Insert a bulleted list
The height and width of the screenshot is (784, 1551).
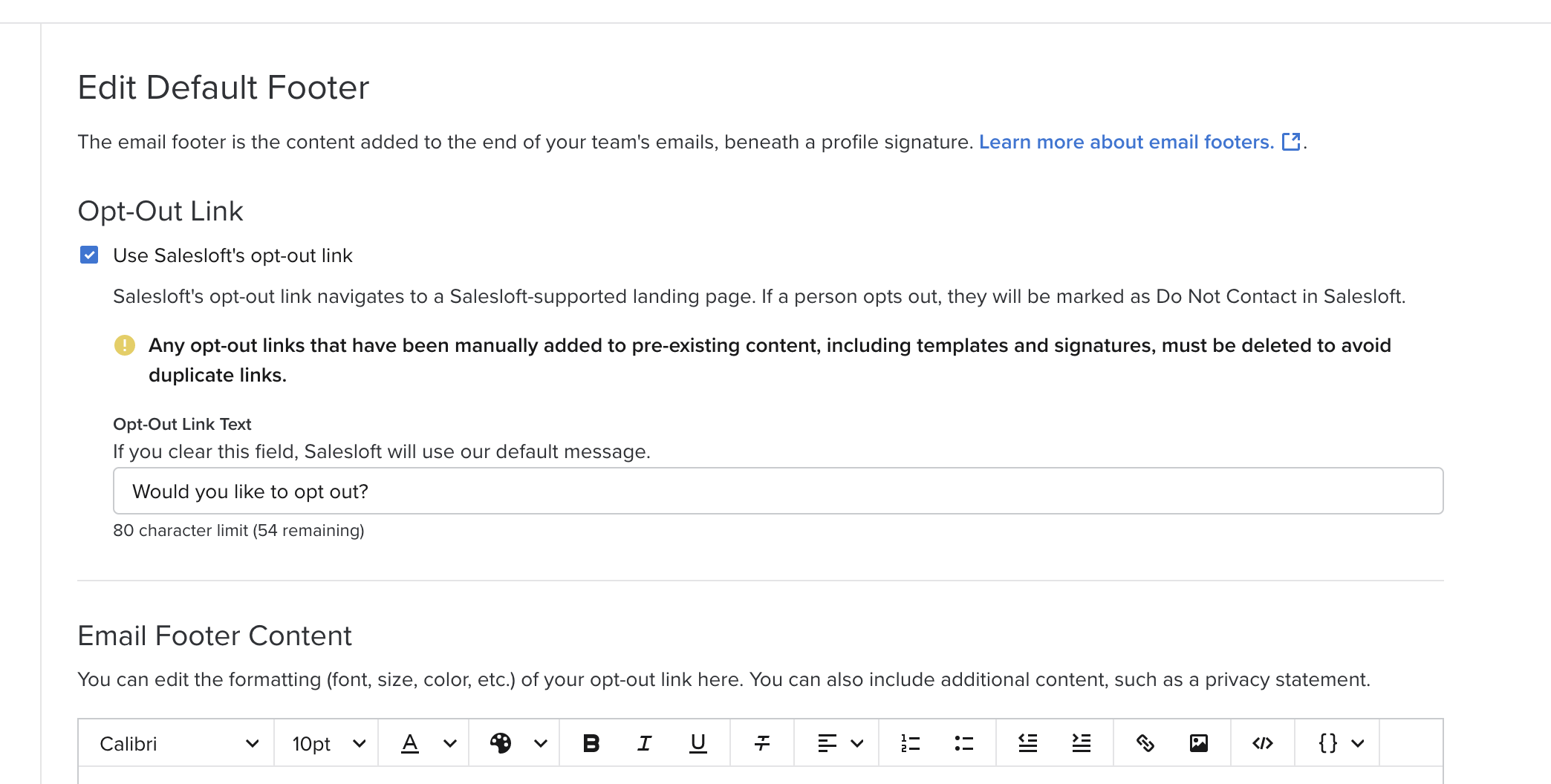[x=964, y=743]
